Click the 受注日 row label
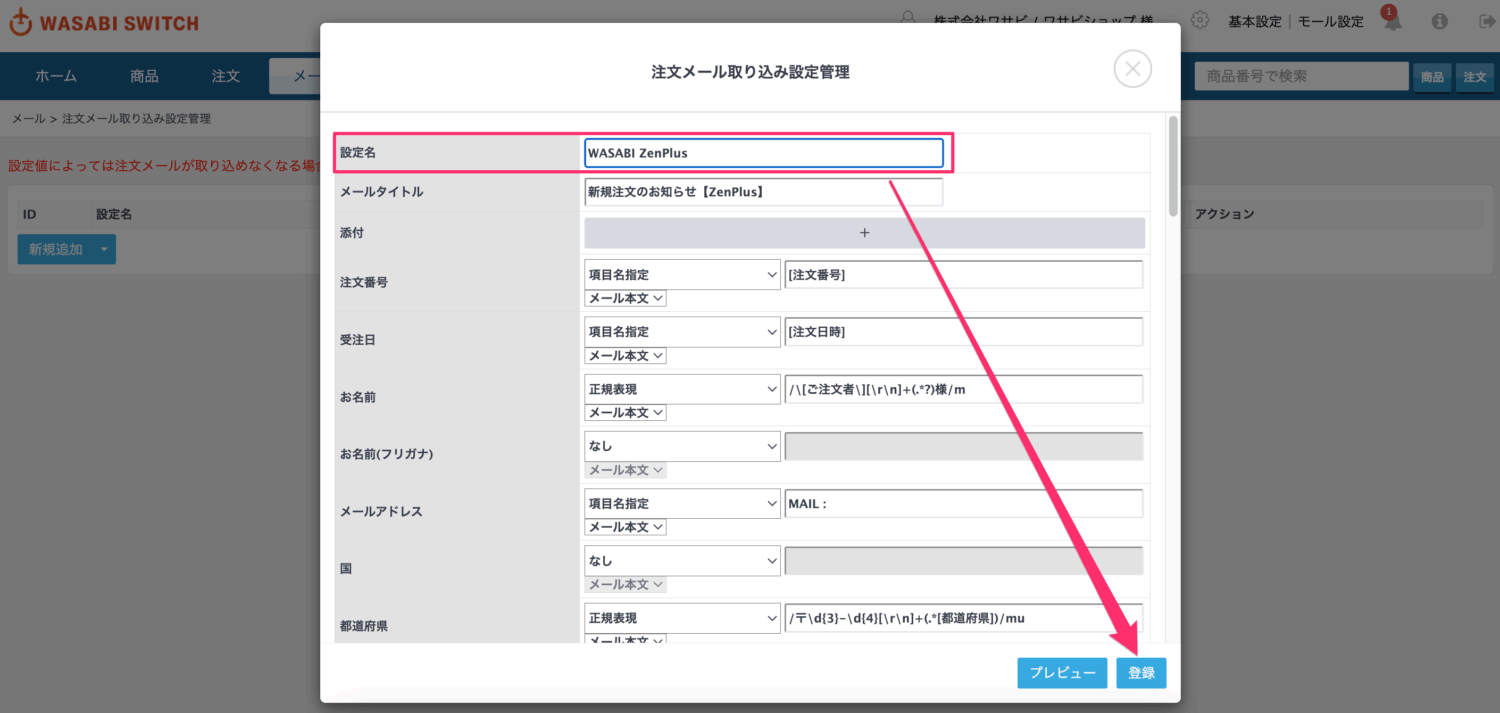 click(358, 340)
